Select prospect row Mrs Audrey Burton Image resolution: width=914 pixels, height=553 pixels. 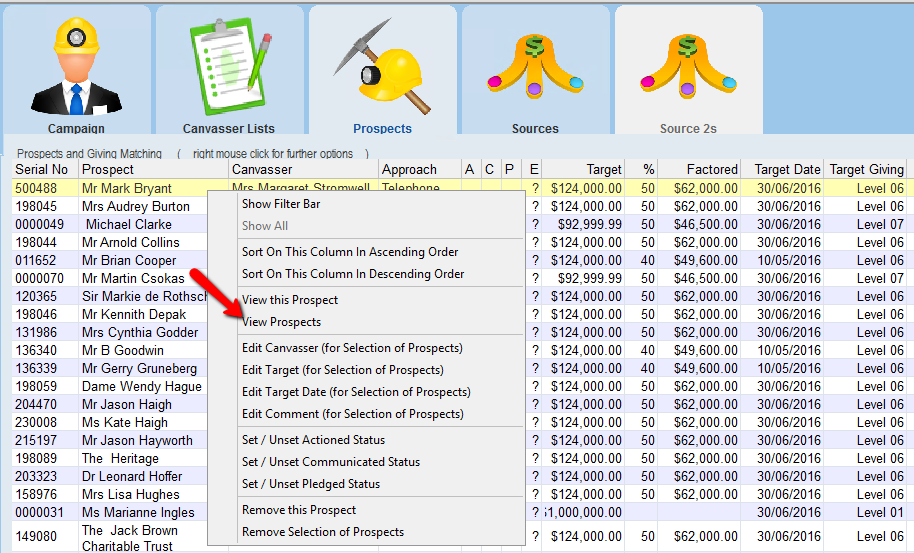click(136, 206)
